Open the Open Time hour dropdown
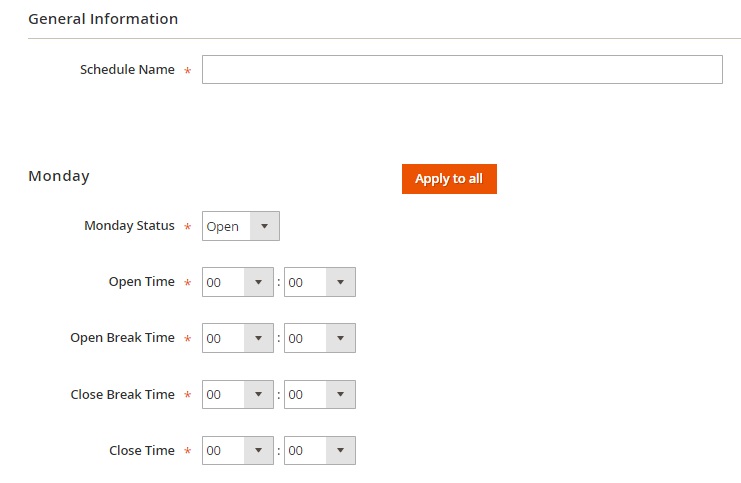 [238, 282]
